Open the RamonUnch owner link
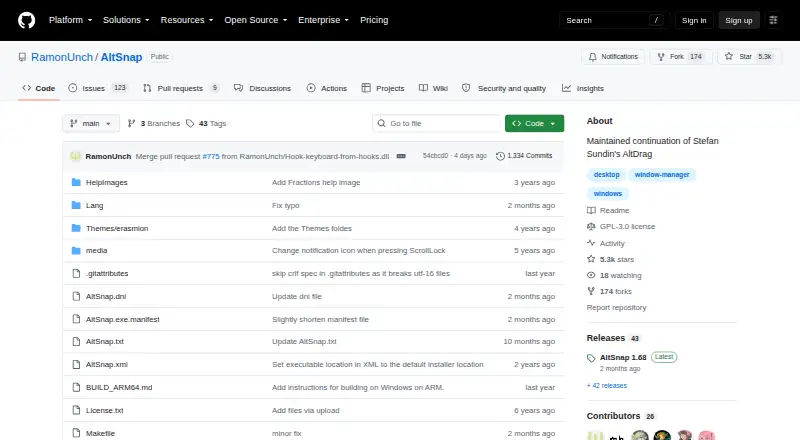 (x=62, y=57)
